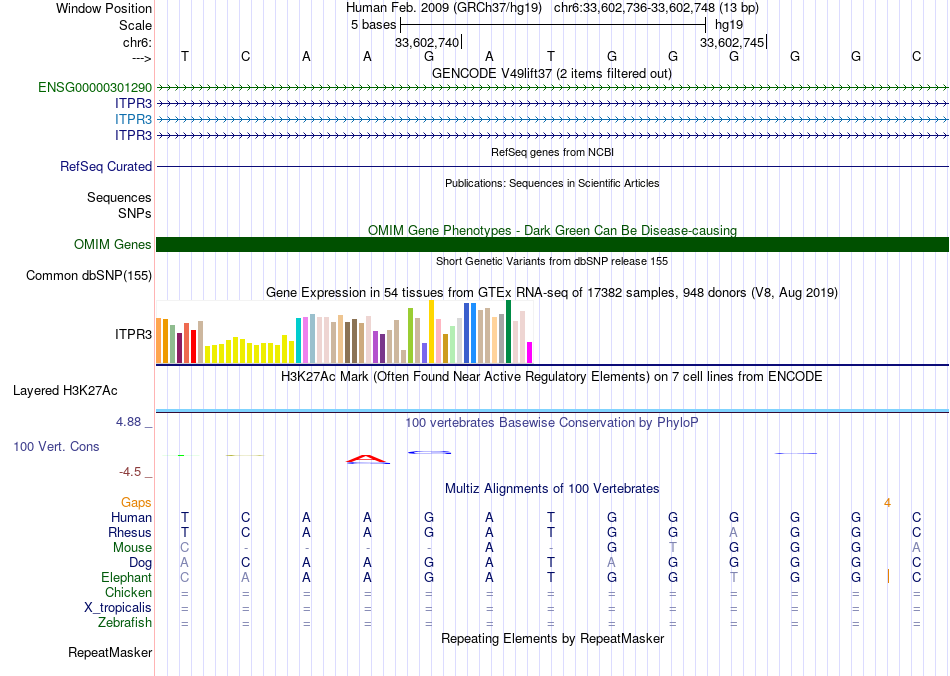Viewport: 950px width, 676px height.
Task: Click the dark green OMIM Genes bar
Action: tap(552, 245)
